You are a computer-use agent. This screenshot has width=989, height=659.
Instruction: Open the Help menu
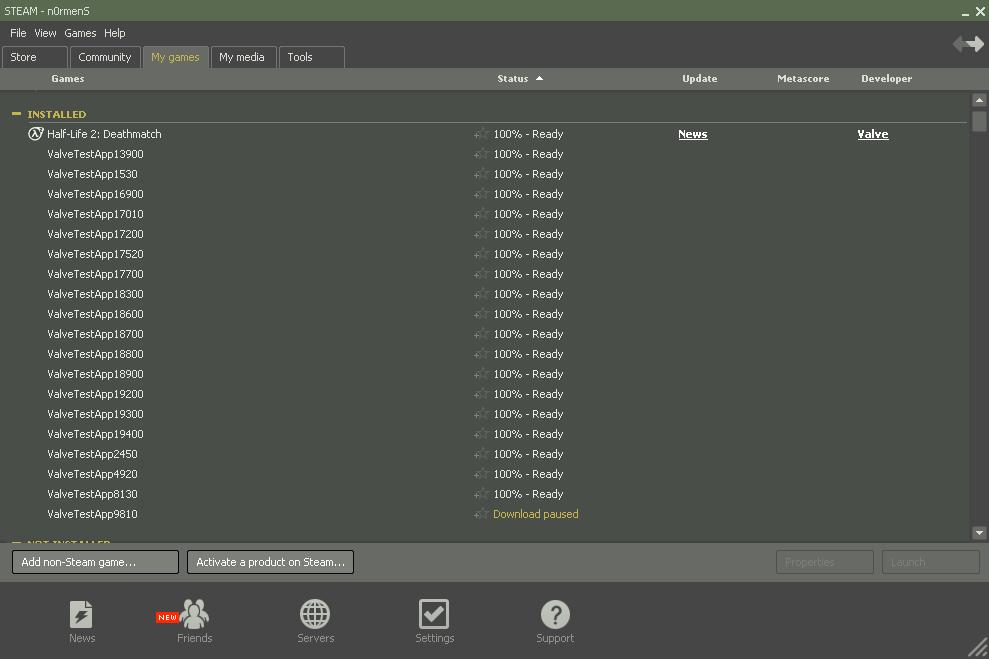(x=115, y=33)
